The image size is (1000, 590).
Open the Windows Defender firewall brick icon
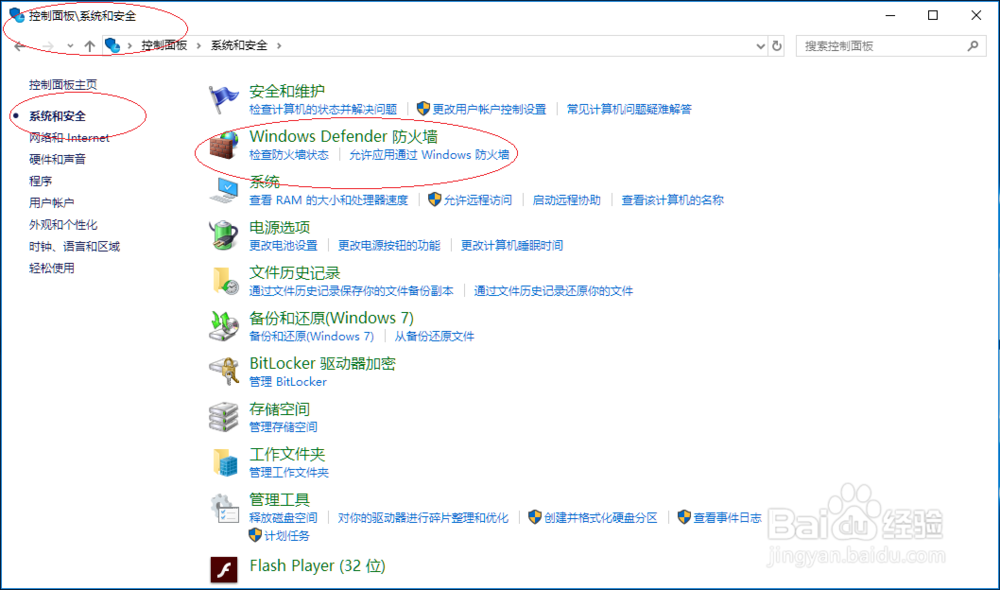pyautogui.click(x=224, y=145)
